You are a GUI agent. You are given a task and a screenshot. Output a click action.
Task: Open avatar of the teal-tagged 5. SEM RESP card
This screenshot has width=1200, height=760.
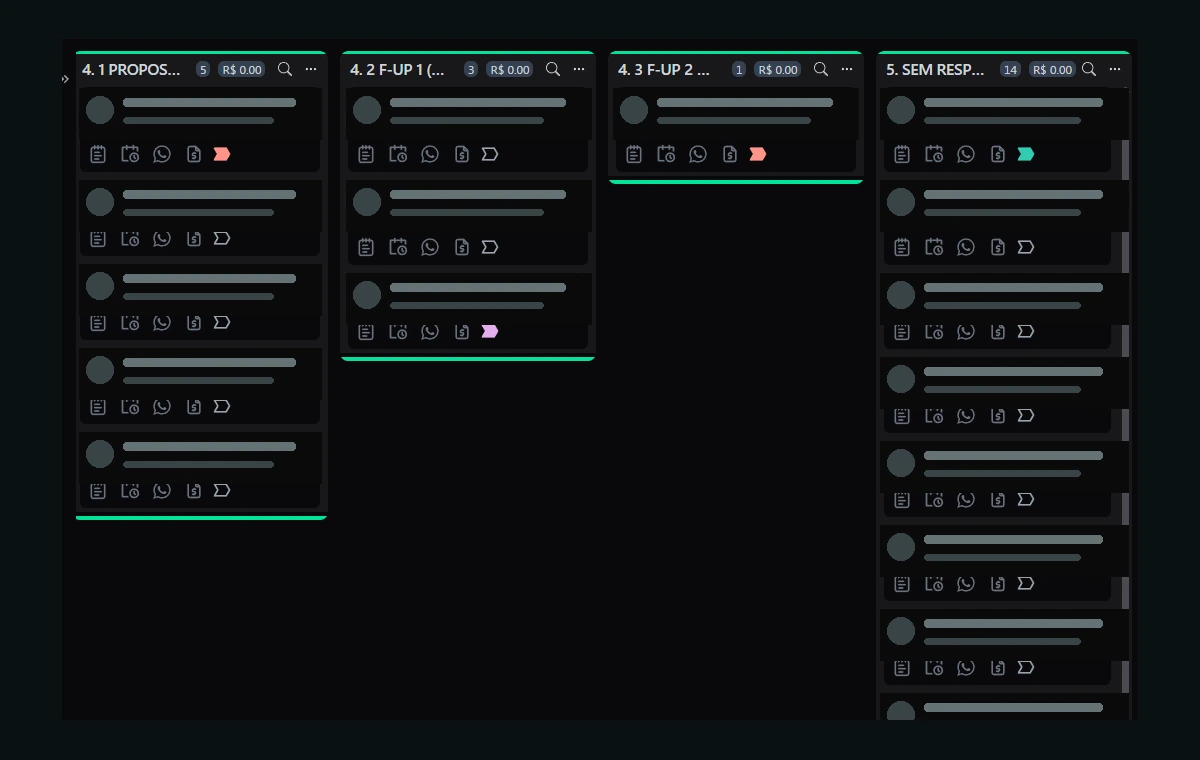(901, 110)
